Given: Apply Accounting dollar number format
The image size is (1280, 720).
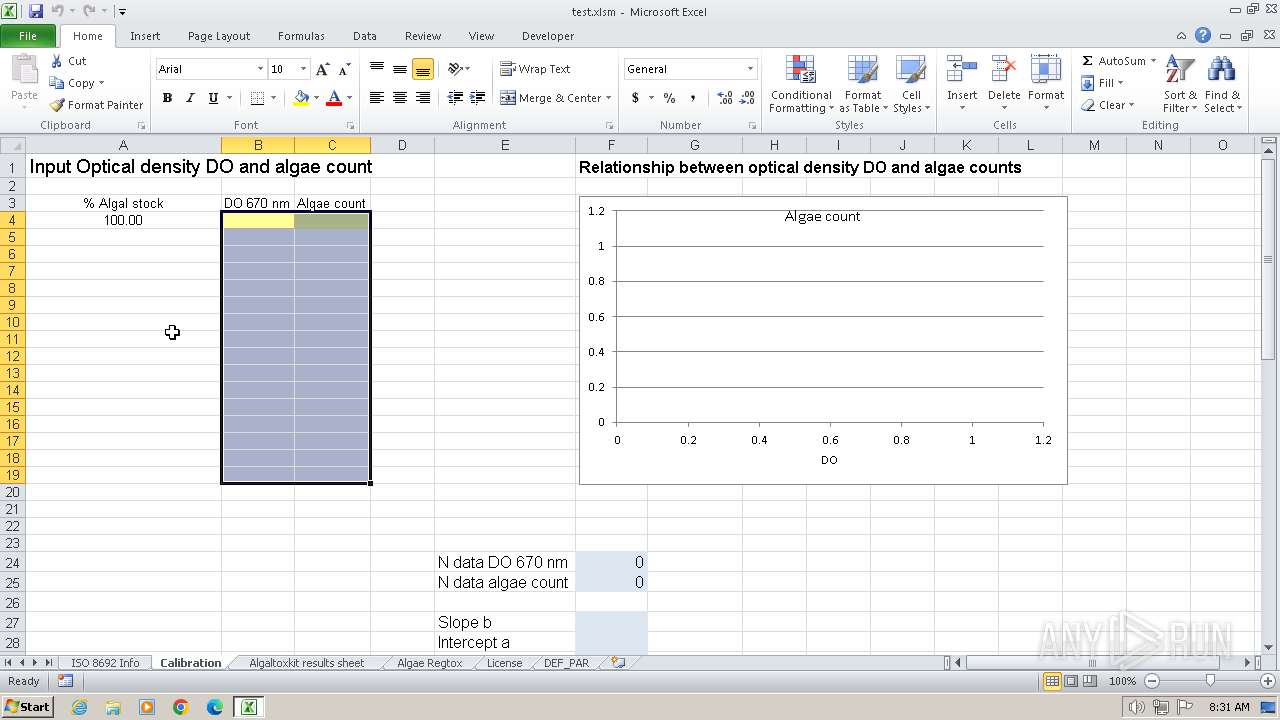Looking at the screenshot, I should pyautogui.click(x=635, y=98).
